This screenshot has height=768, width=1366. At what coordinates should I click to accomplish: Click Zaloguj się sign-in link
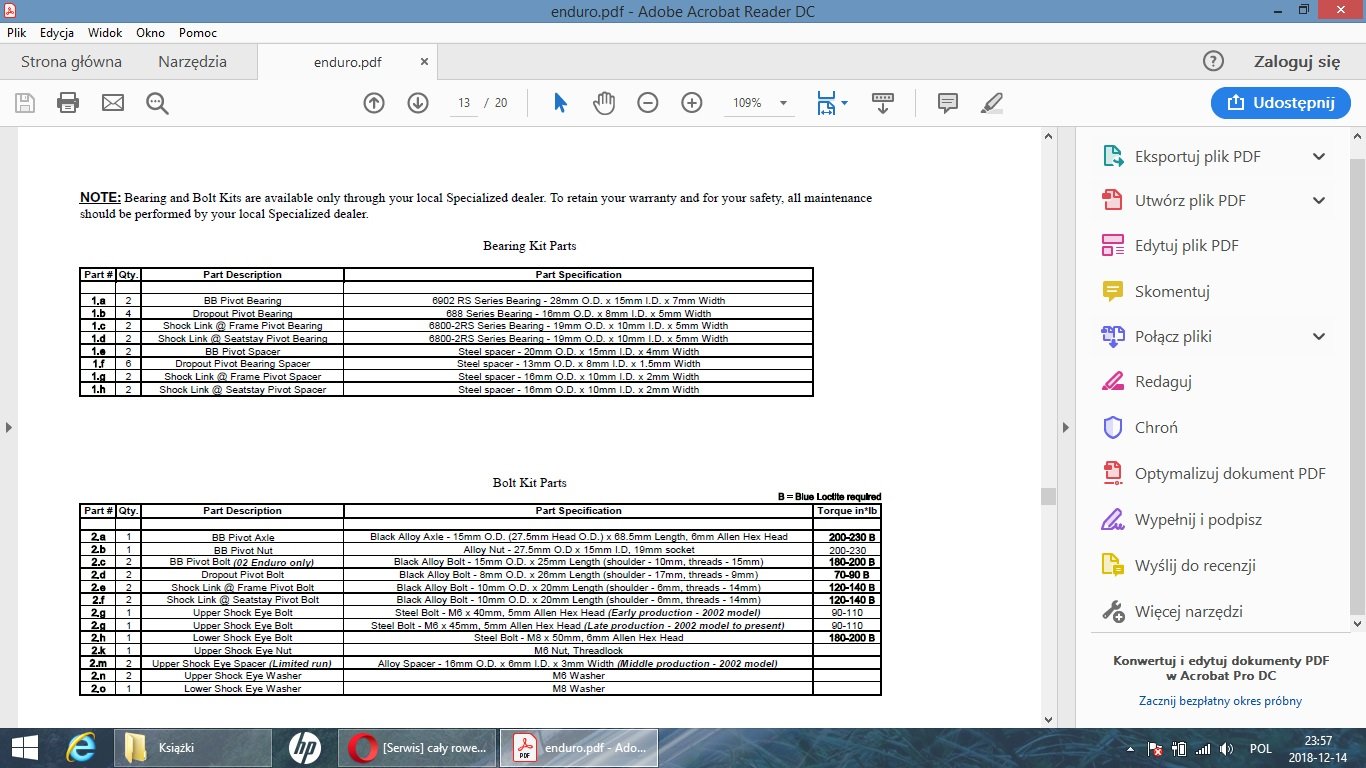(1297, 61)
